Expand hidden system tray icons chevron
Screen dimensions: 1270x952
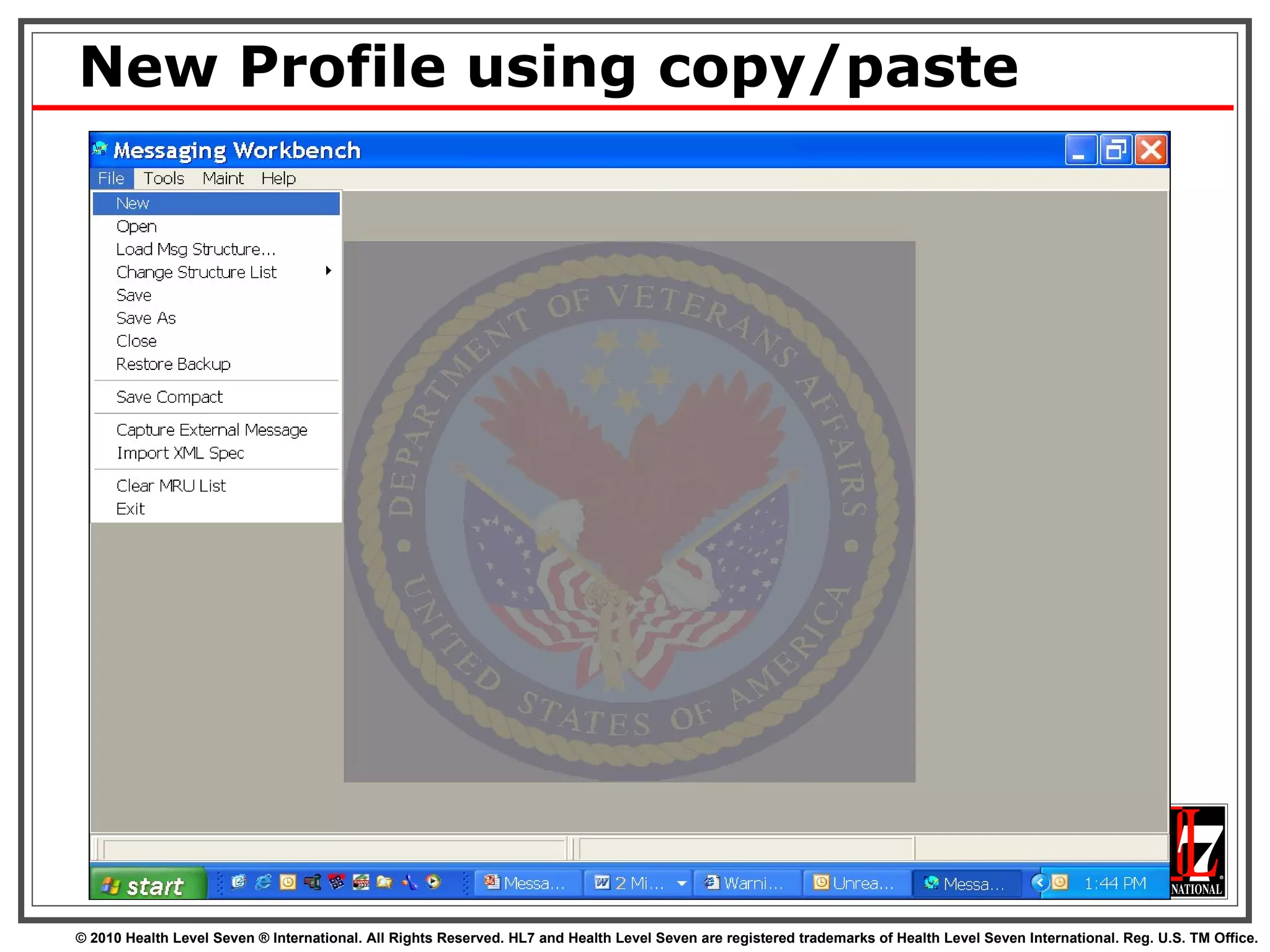point(1040,883)
